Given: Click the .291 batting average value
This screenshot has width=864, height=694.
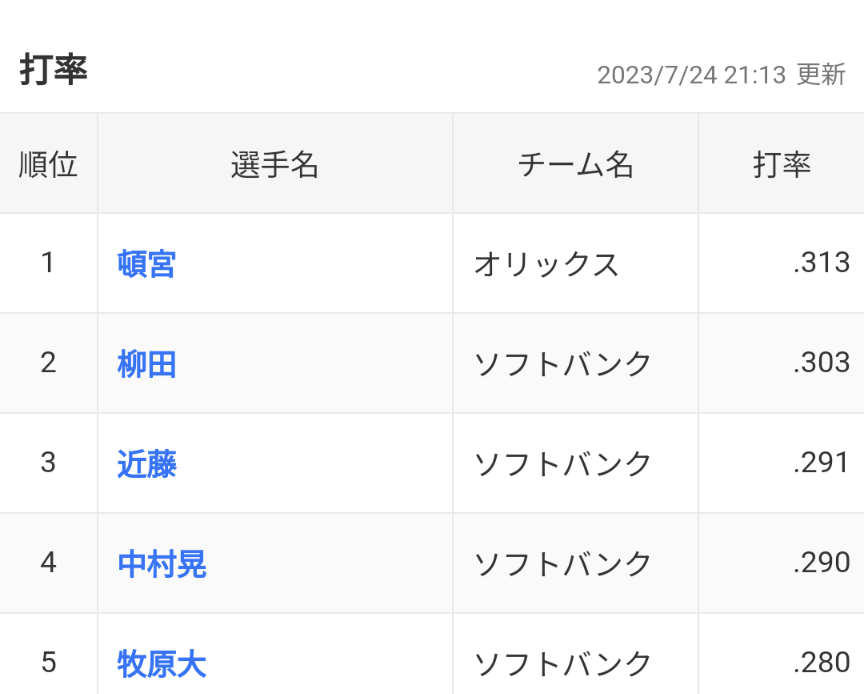Looking at the screenshot, I should [x=821, y=463].
